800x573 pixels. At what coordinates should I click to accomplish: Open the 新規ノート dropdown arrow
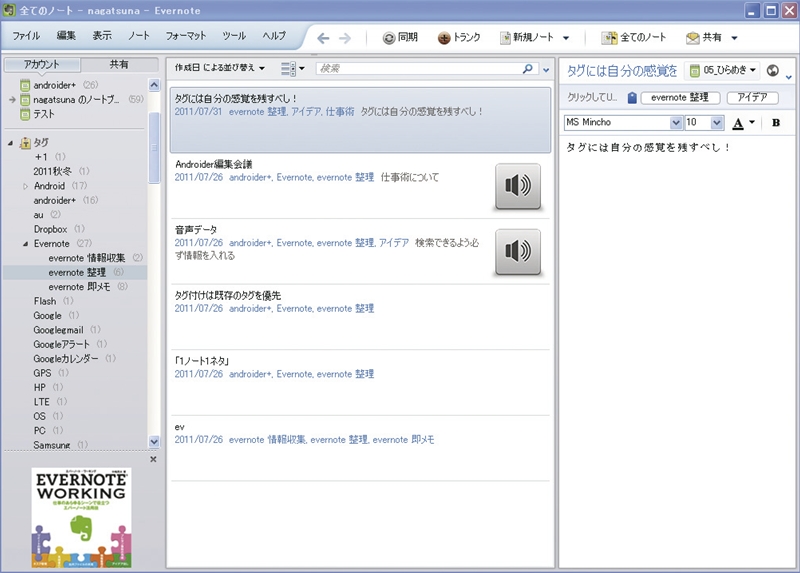(x=566, y=38)
